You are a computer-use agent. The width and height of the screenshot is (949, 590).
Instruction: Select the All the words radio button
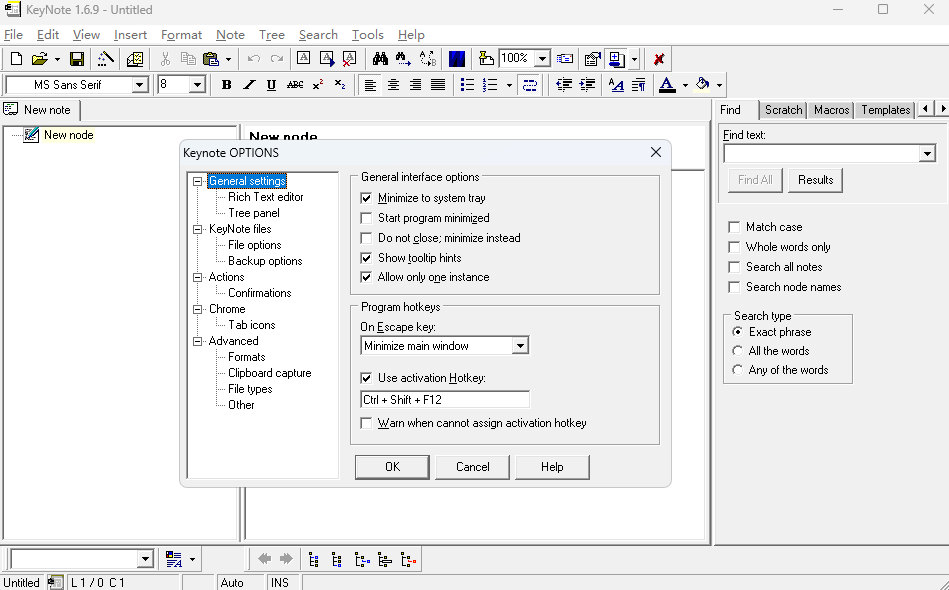coord(738,351)
